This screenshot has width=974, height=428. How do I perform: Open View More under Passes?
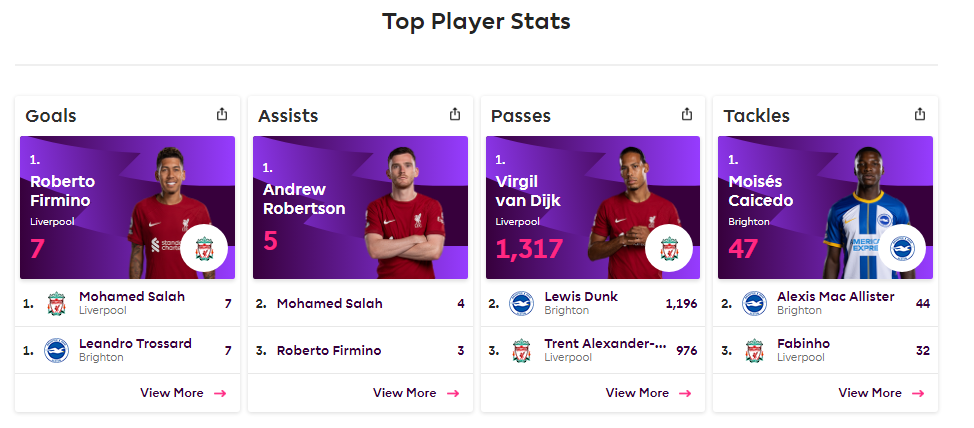649,393
